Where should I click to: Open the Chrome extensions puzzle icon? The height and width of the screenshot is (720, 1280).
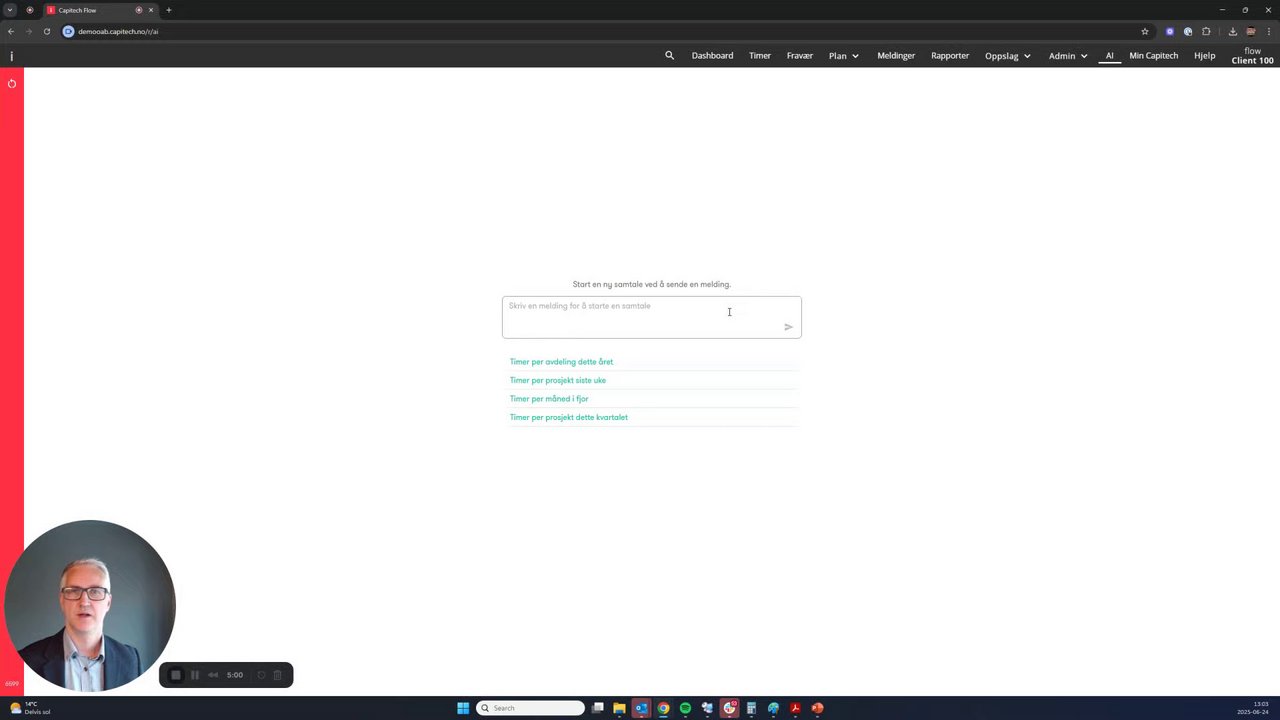(x=1206, y=31)
